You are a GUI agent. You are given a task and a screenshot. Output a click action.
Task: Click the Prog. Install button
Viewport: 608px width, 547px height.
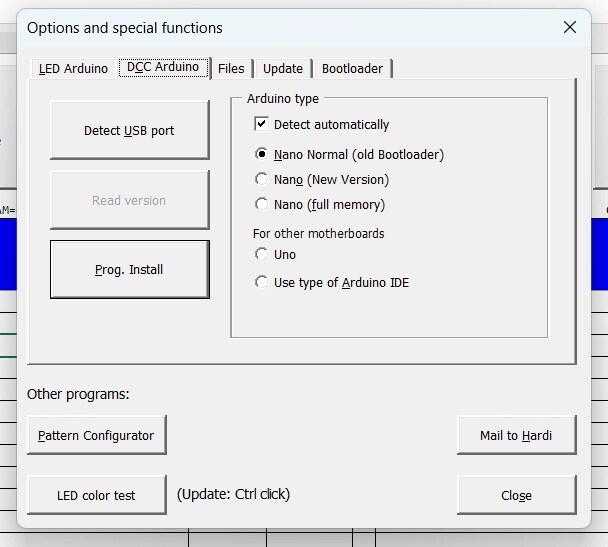(129, 269)
